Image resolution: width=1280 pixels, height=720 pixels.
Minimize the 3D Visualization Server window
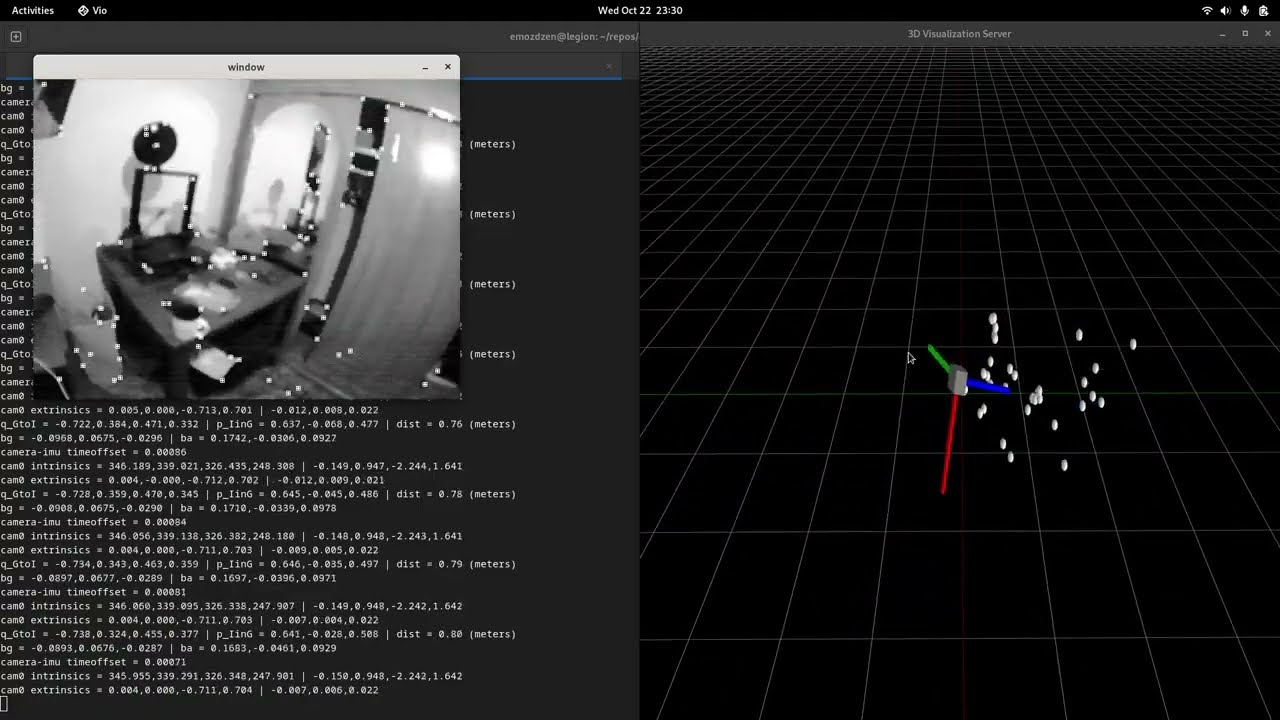1222,34
